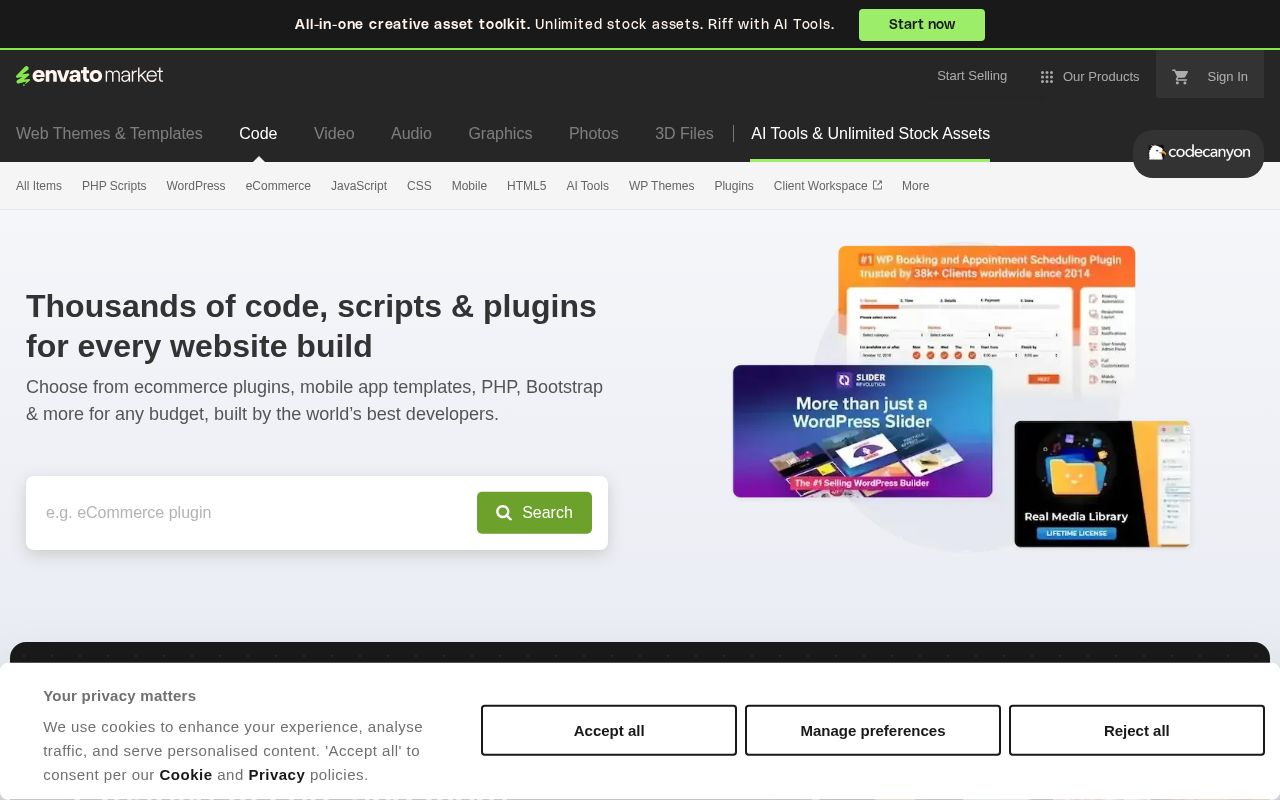
Task: Click the CodeCanyon badge logo
Action: coord(1198,153)
